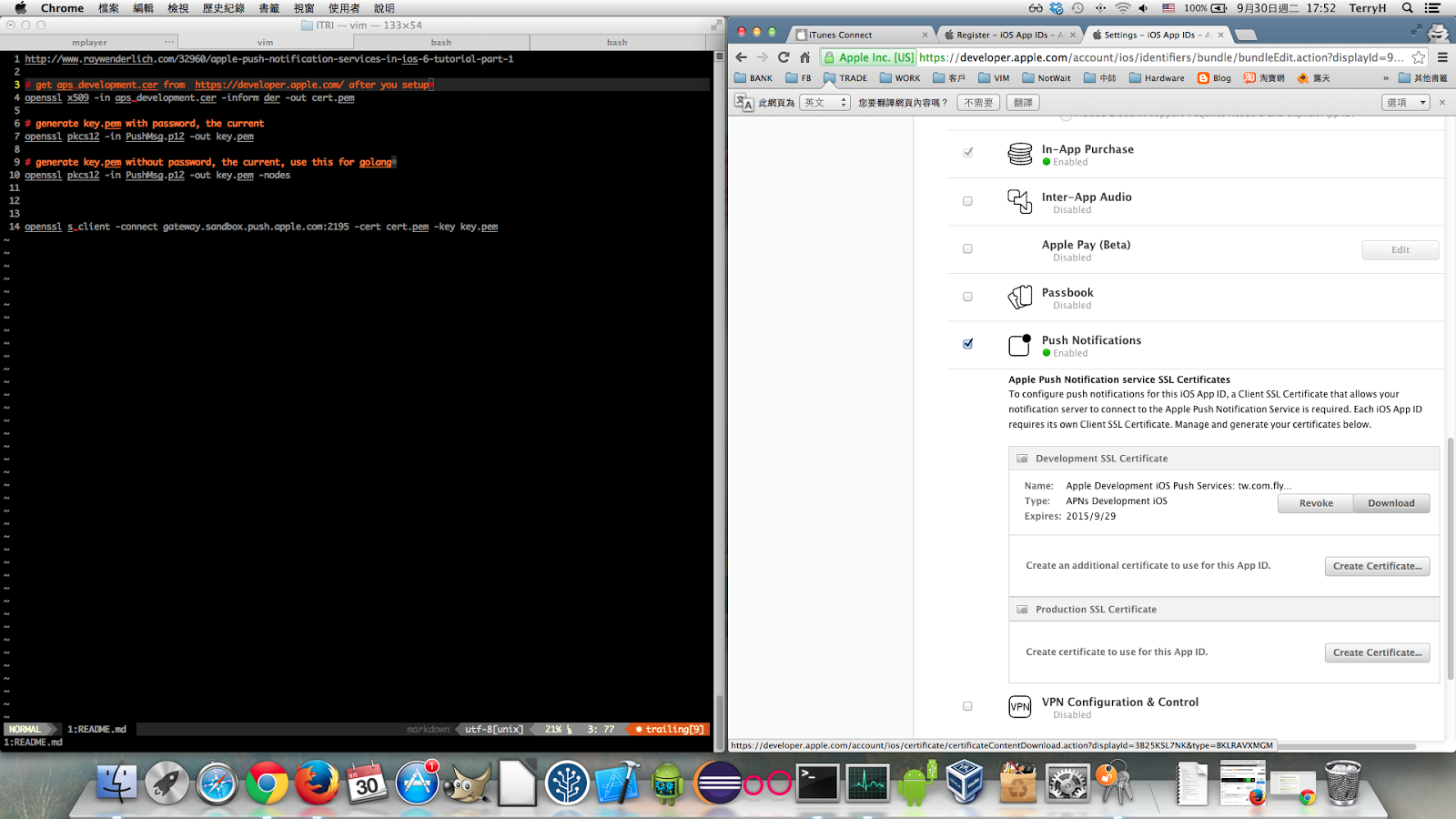Enable Apple Pay (Beta) checkbox

(967, 248)
